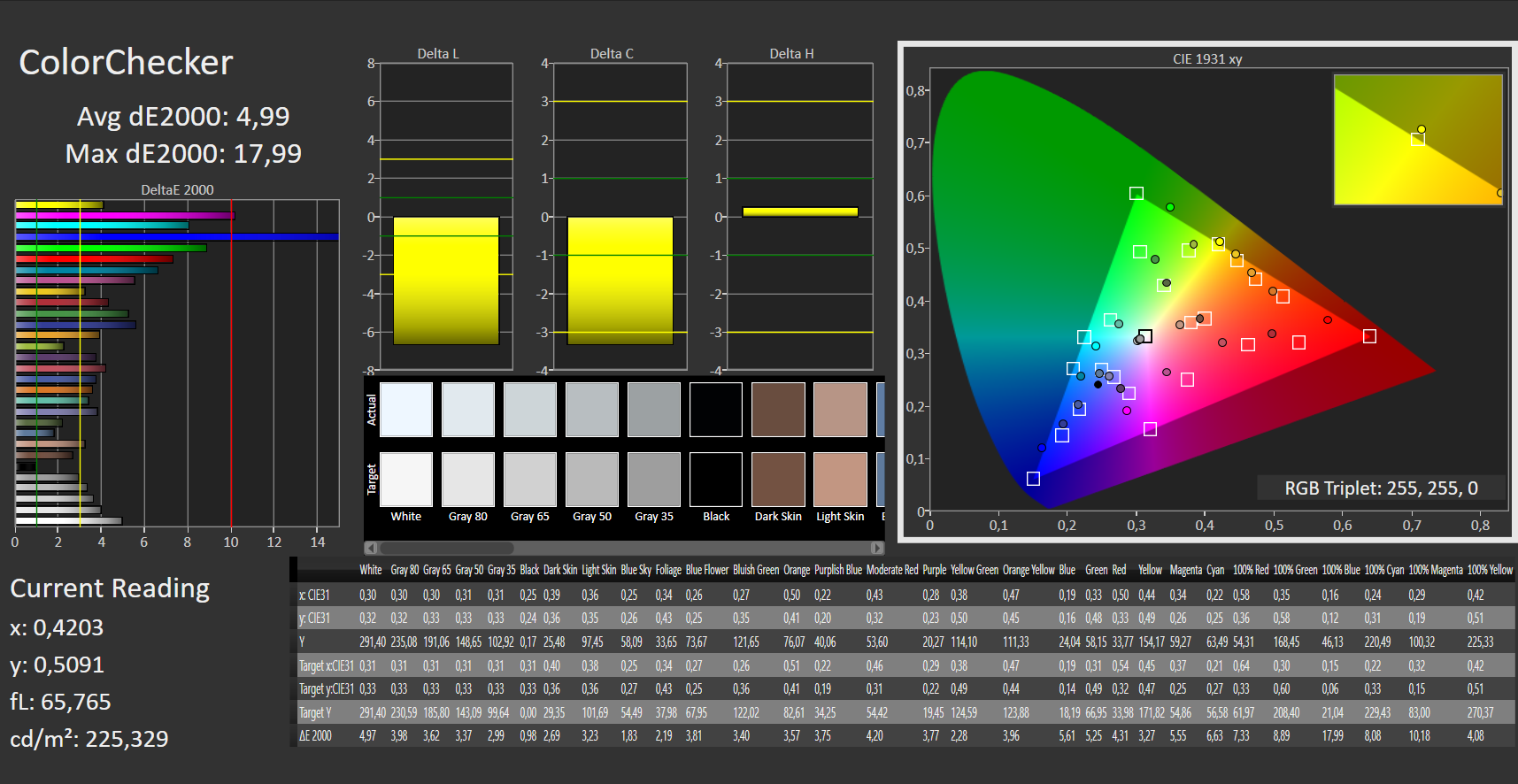Click the zoomed yellow inset in the CIE chart
1518x784 pixels.
(1418, 140)
